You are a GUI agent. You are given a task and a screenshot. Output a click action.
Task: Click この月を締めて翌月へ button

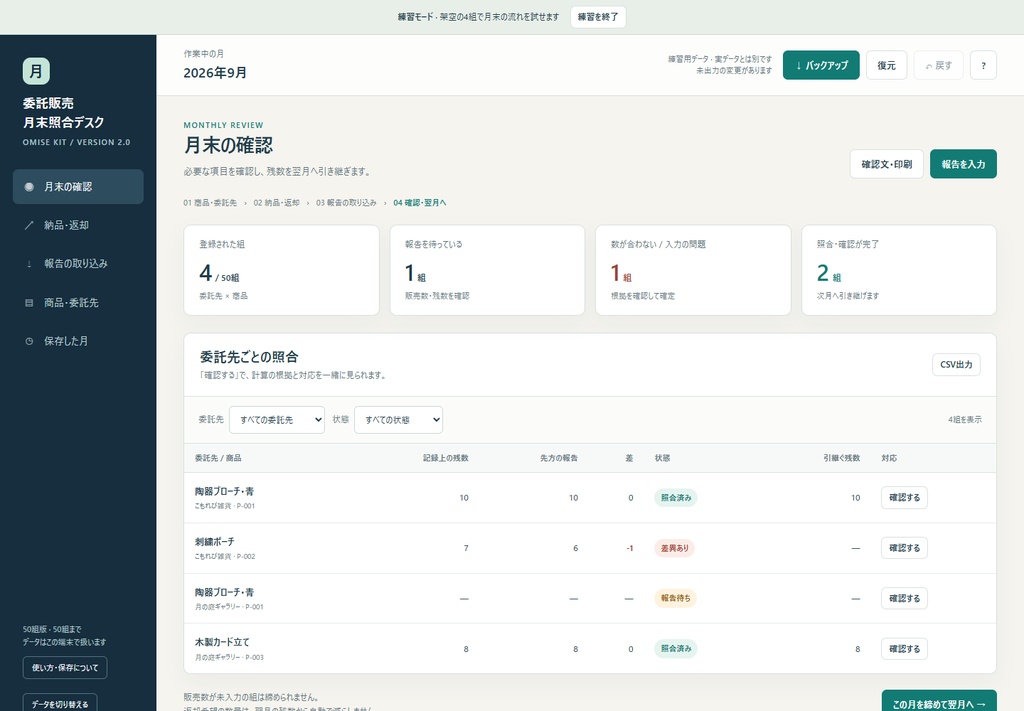pyautogui.click(x=939, y=703)
